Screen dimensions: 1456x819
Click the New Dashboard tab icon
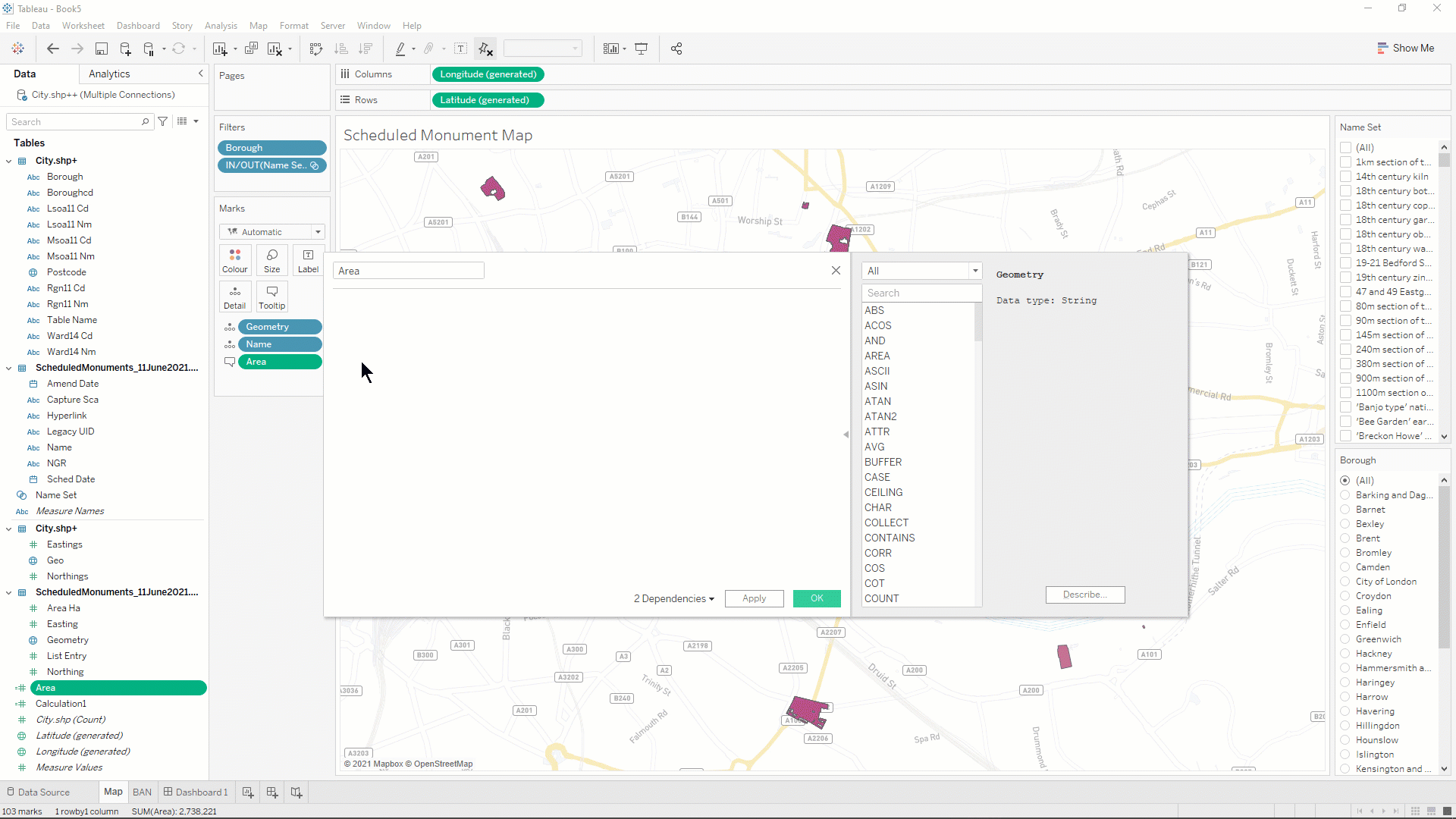272,792
